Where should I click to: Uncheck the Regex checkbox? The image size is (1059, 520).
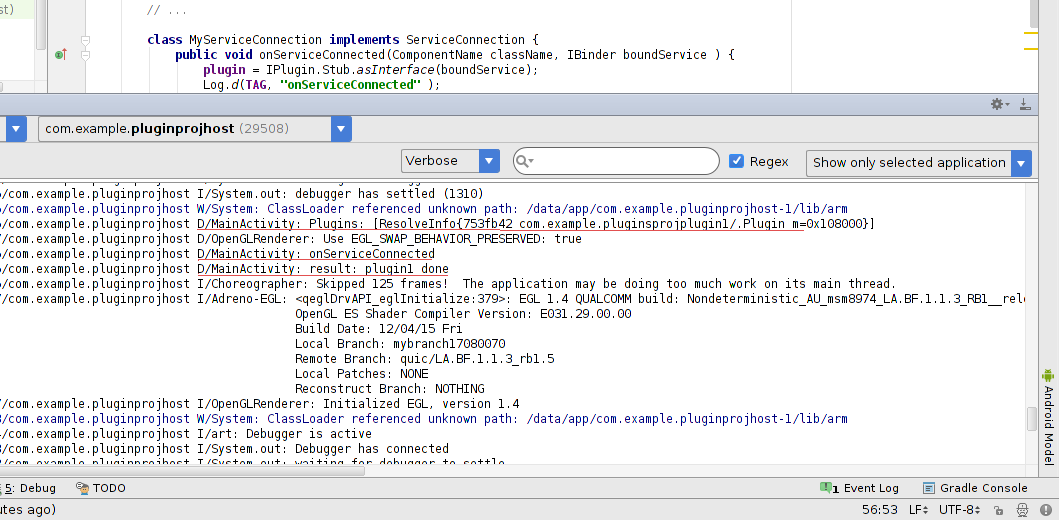737,161
